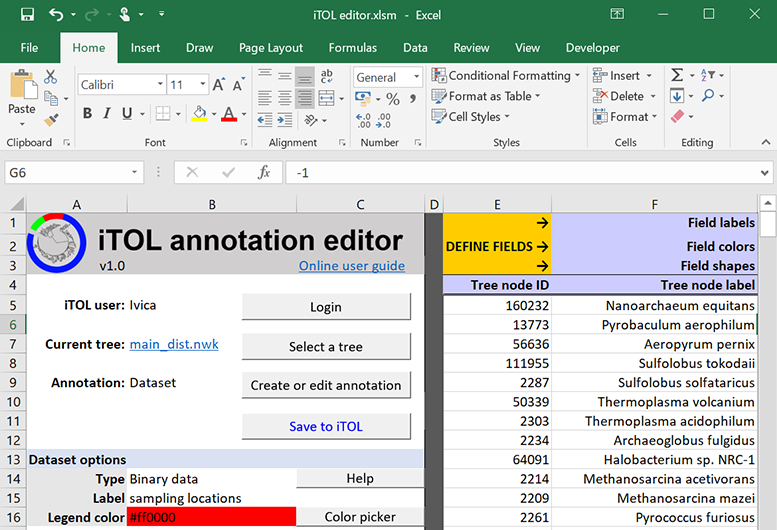Open the main_dist.nwk tree link

click(x=174, y=344)
